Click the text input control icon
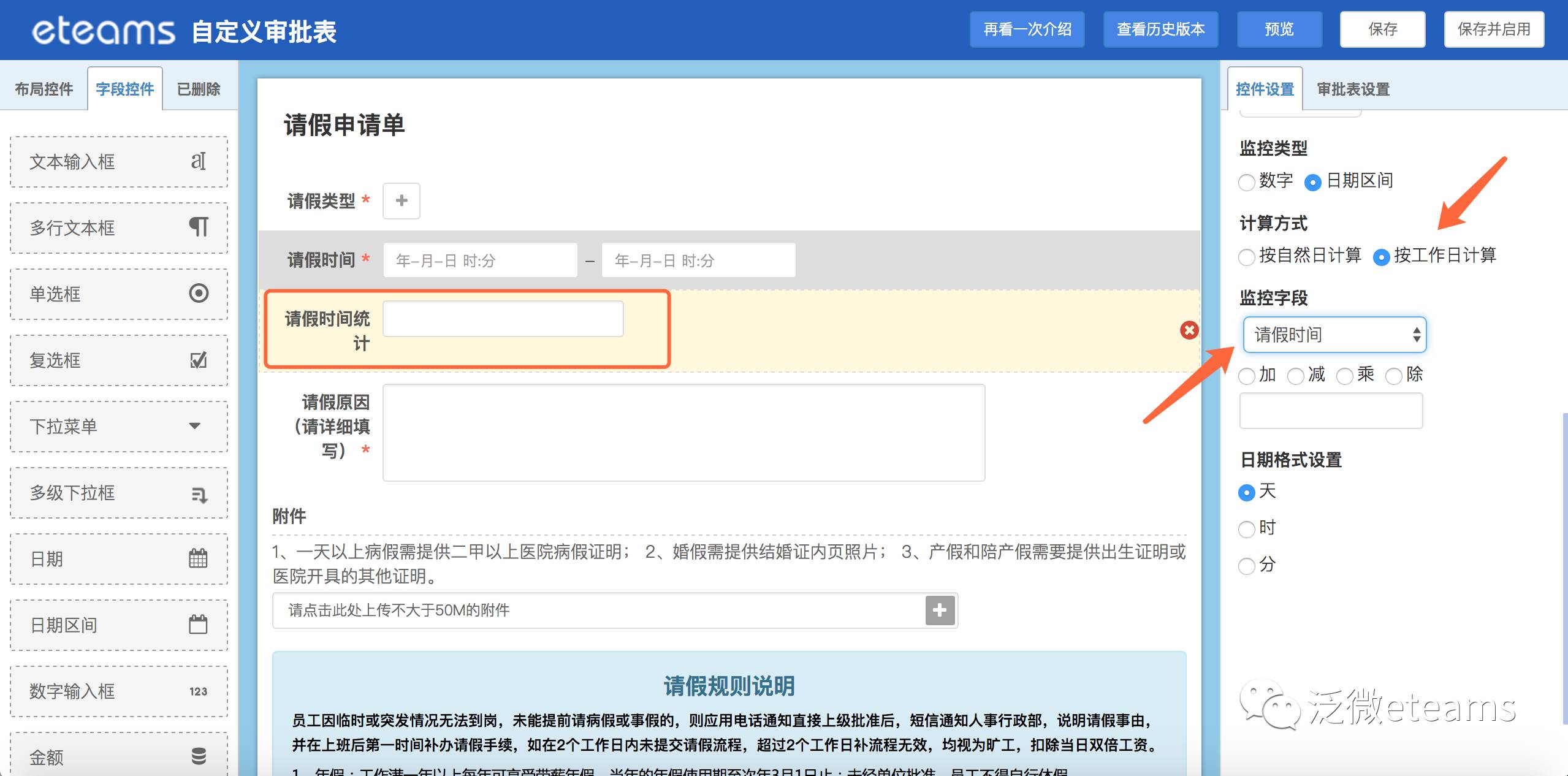This screenshot has height=776, width=1568. click(198, 161)
